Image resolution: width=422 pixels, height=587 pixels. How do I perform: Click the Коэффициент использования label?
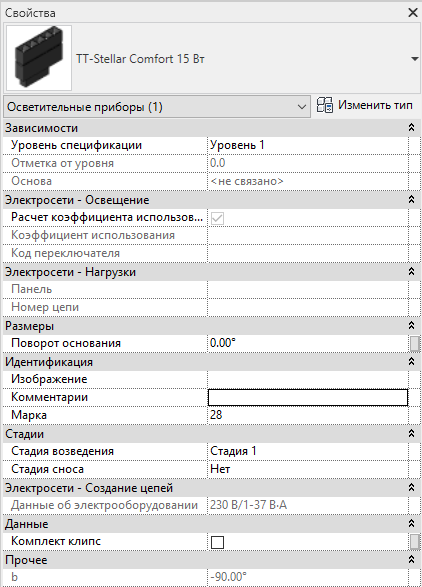tap(93, 235)
